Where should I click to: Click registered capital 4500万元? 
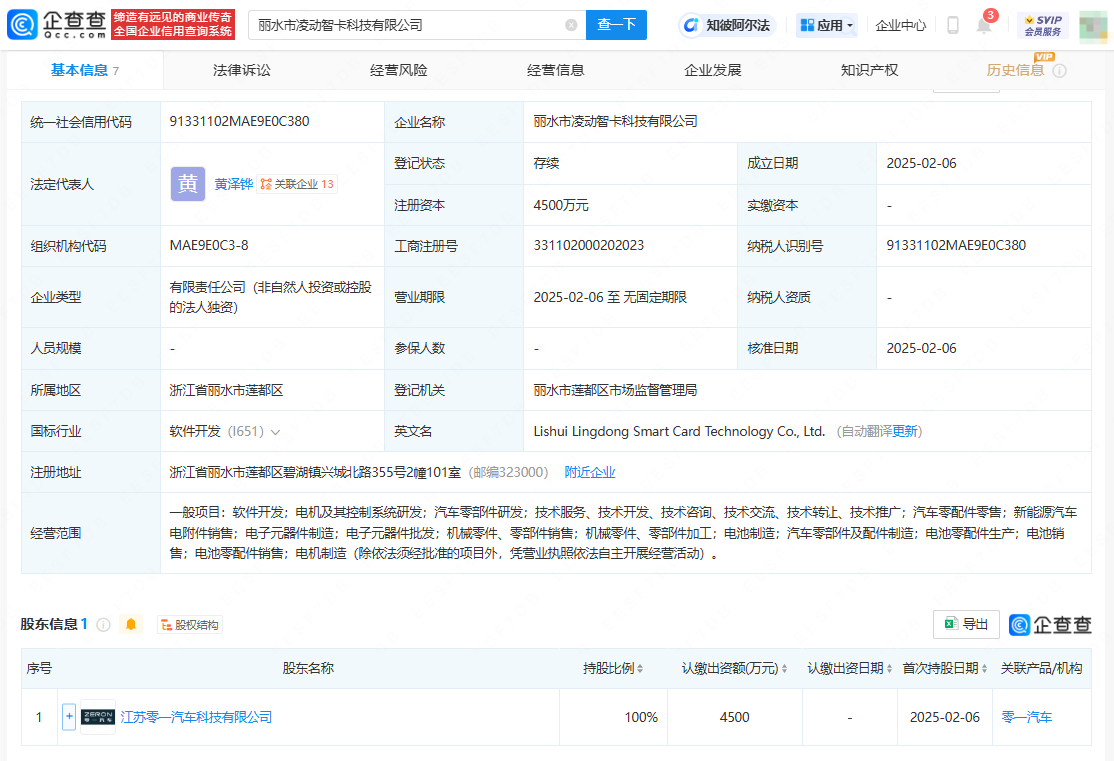[x=561, y=205]
